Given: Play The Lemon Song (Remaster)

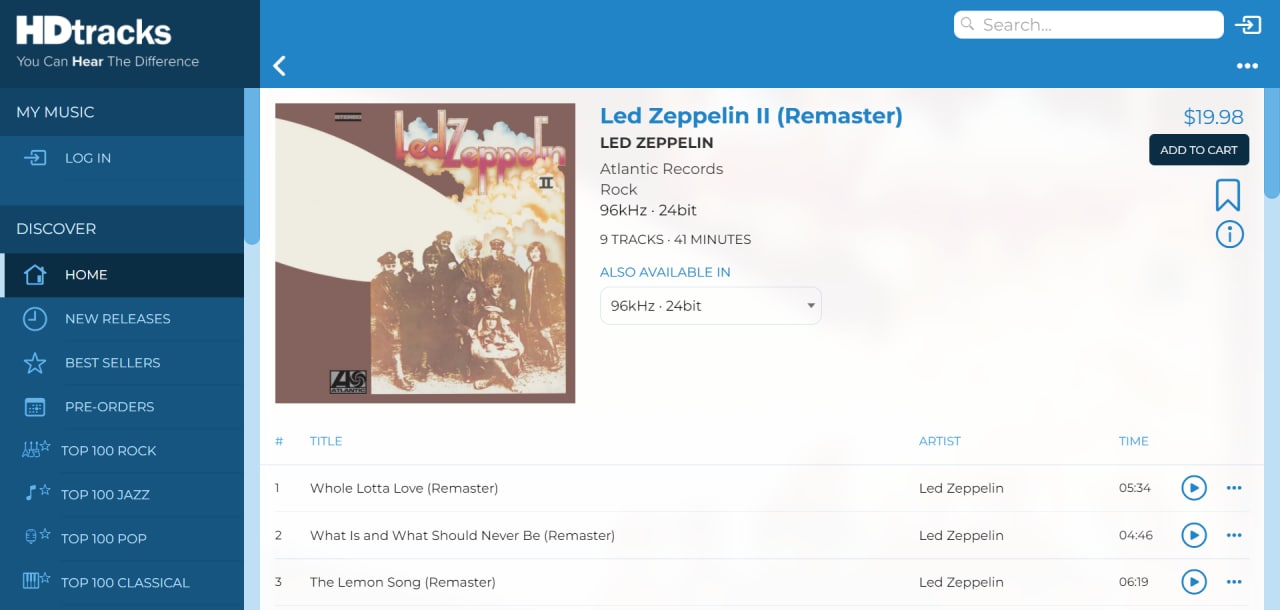Looking at the screenshot, I should 1194,582.
